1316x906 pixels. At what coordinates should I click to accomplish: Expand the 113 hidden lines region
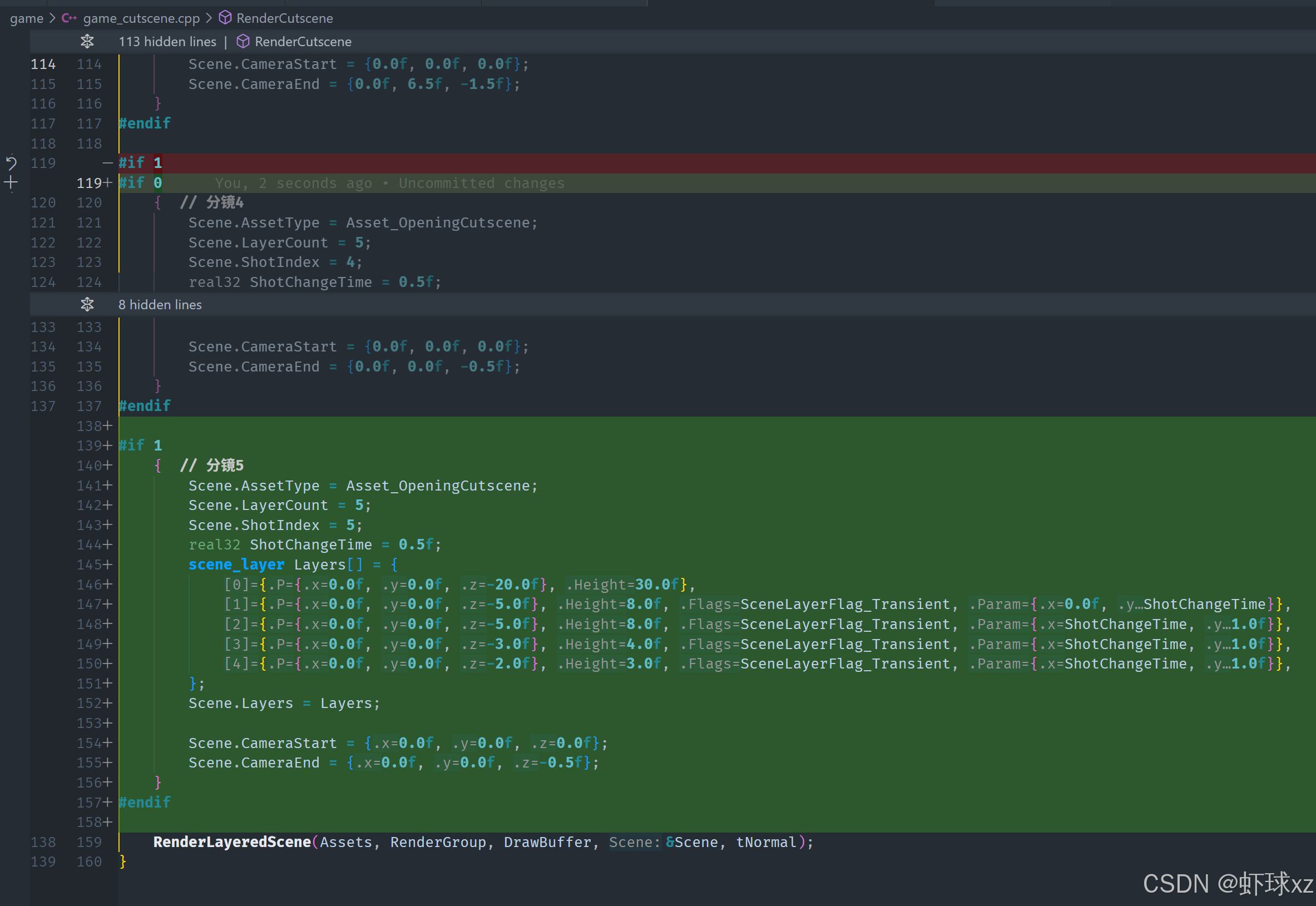pos(167,42)
